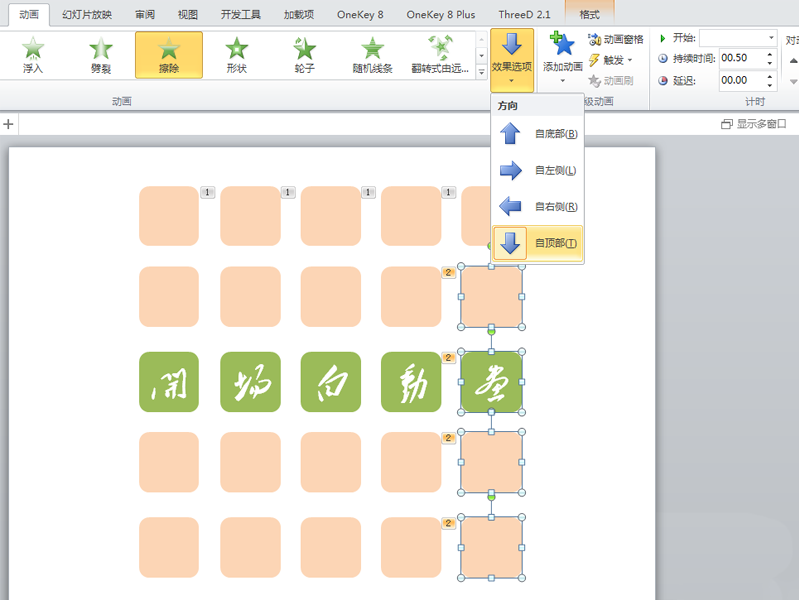This screenshot has height=600, width=799.
Task: Select the 翻转式由远及近 animation effect
Action: (439, 55)
